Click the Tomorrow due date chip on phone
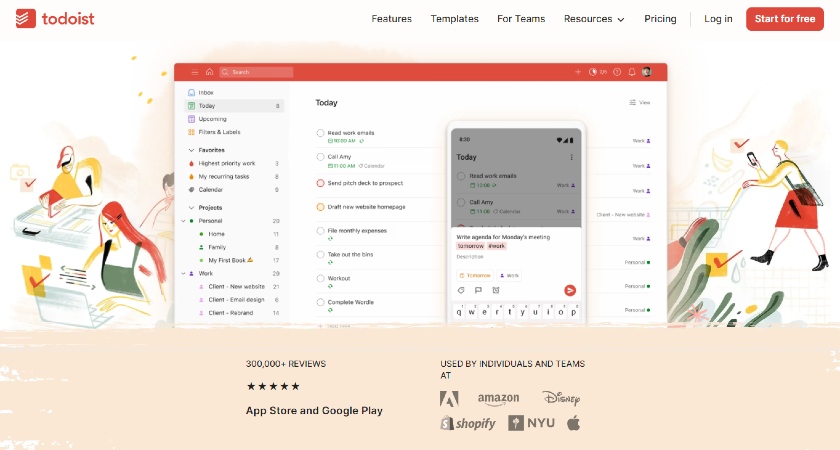The width and height of the screenshot is (840, 450). 474,275
